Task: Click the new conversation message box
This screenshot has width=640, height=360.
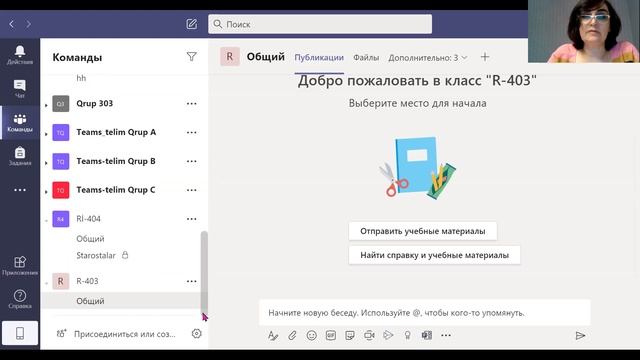Action: click(425, 313)
